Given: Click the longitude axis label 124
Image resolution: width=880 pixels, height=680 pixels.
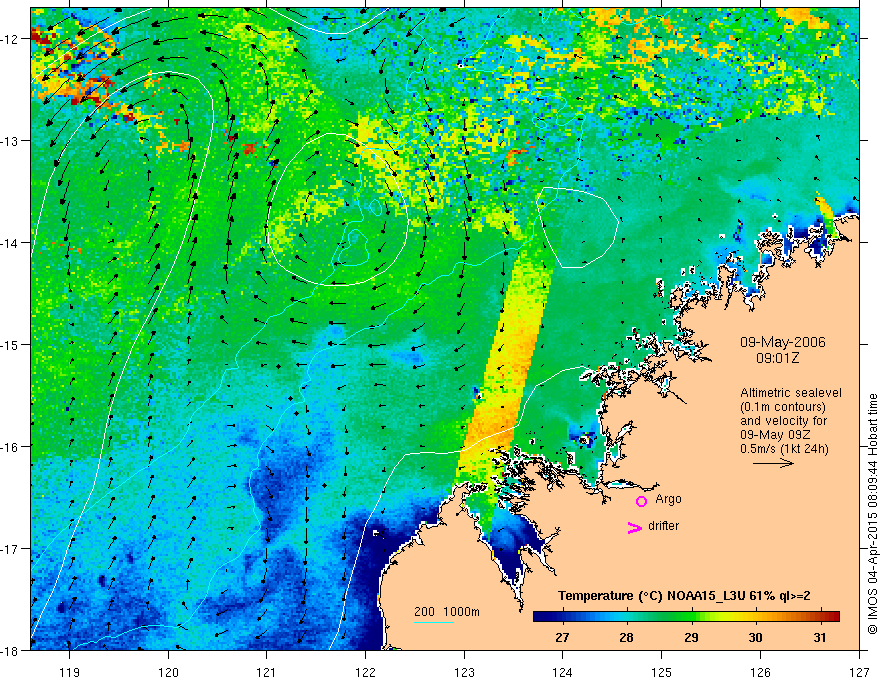Looking at the screenshot, I should point(563,672).
